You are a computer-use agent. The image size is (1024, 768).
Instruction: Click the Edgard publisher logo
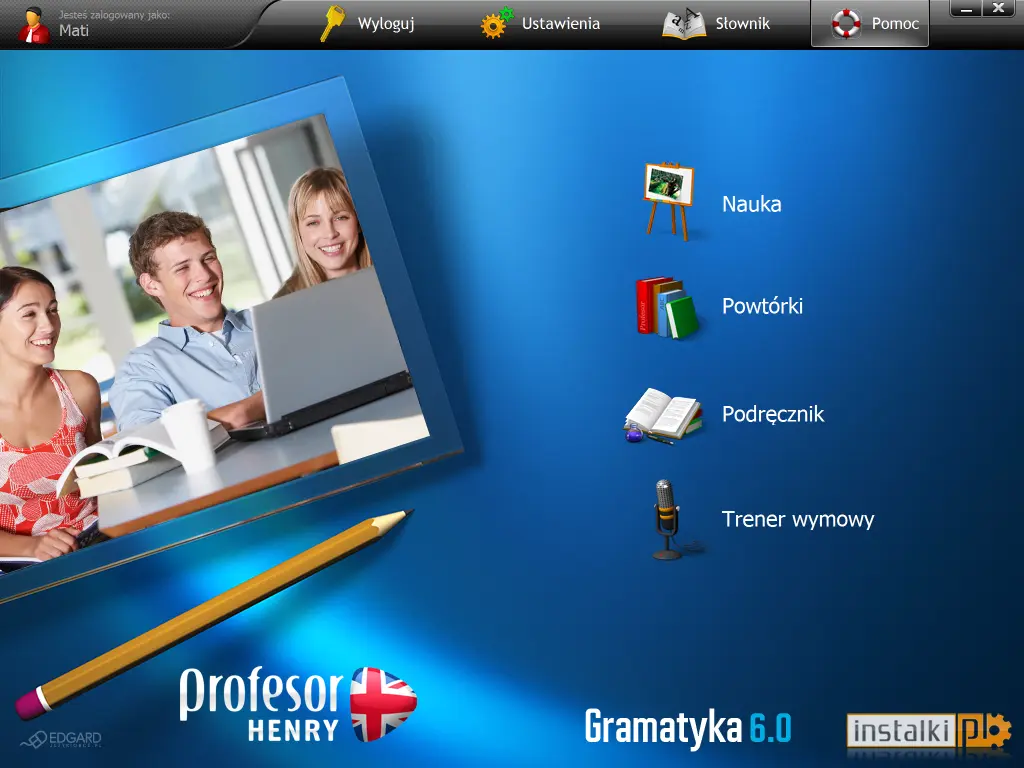61,739
